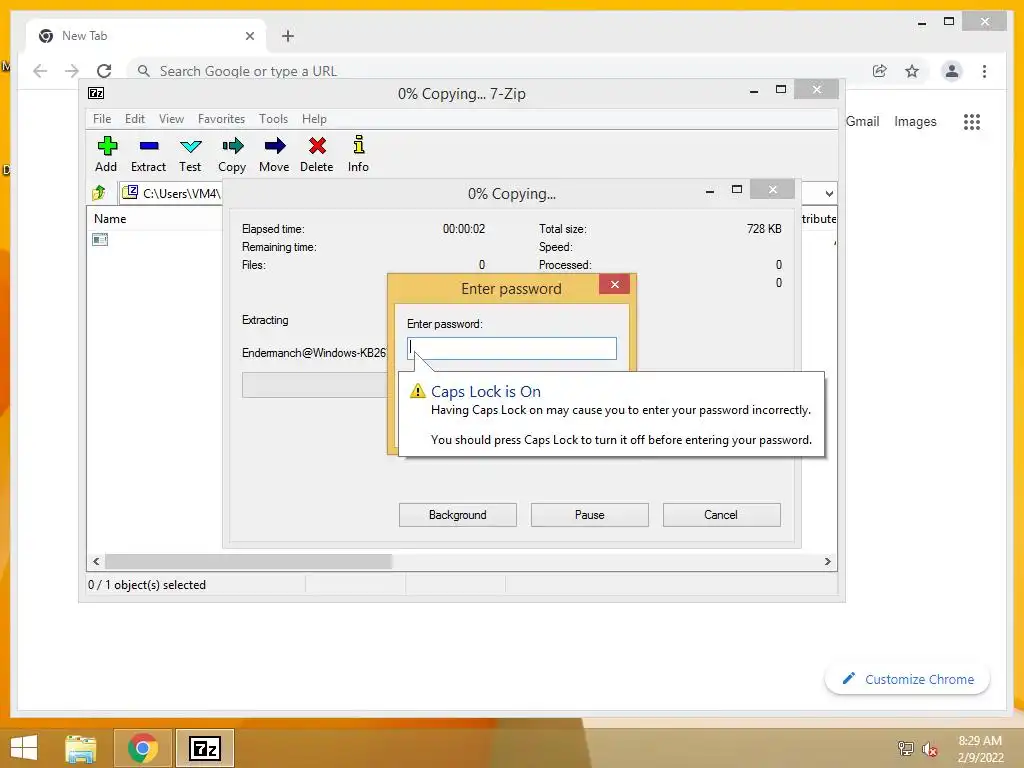Cancel the copying operation

click(x=722, y=515)
